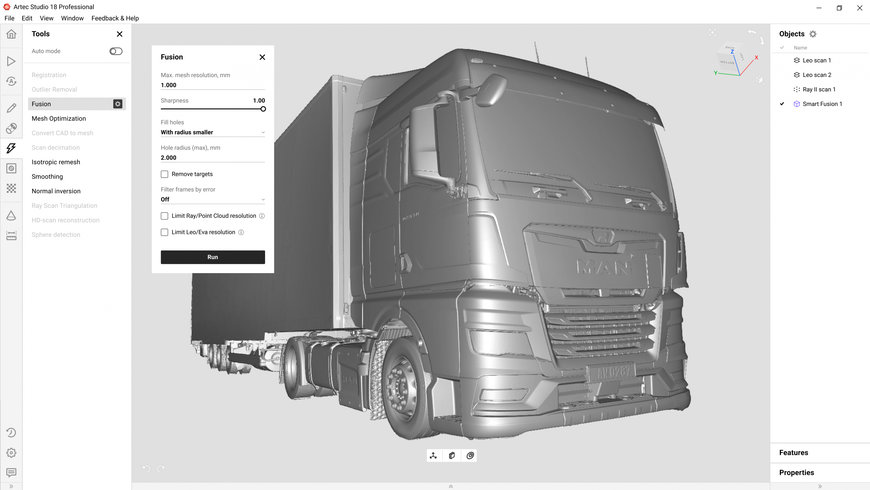Click the middle cube viewport toolbar icon
This screenshot has width=870, height=490.
[x=452, y=456]
